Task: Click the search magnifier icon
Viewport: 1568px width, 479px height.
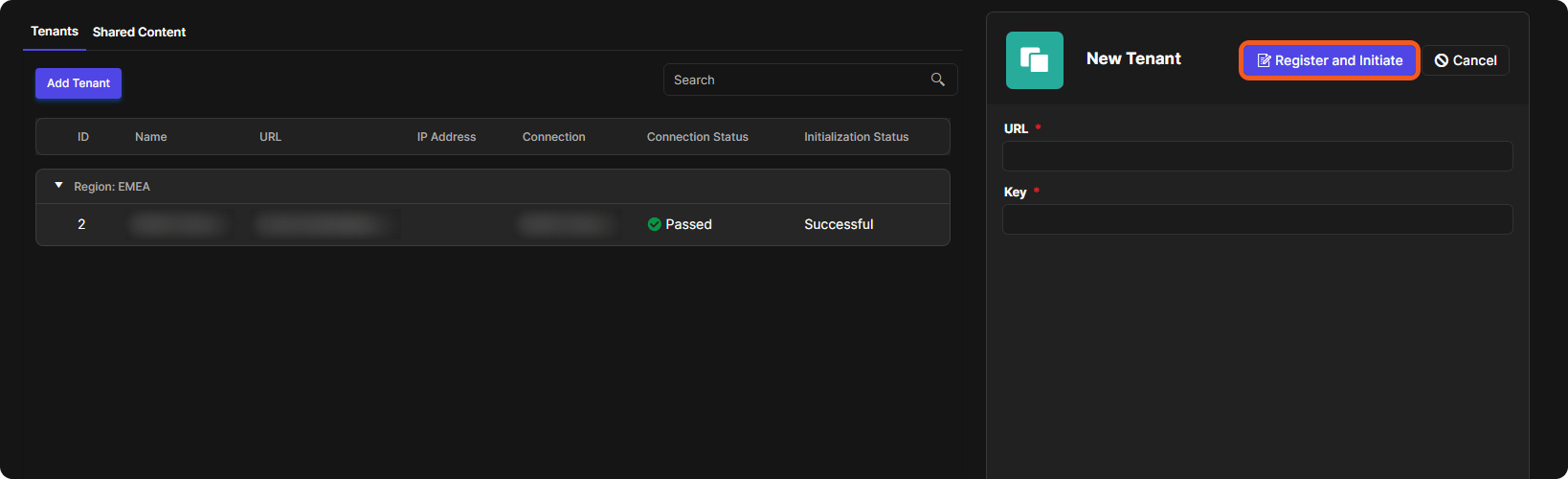Action: pos(938,80)
